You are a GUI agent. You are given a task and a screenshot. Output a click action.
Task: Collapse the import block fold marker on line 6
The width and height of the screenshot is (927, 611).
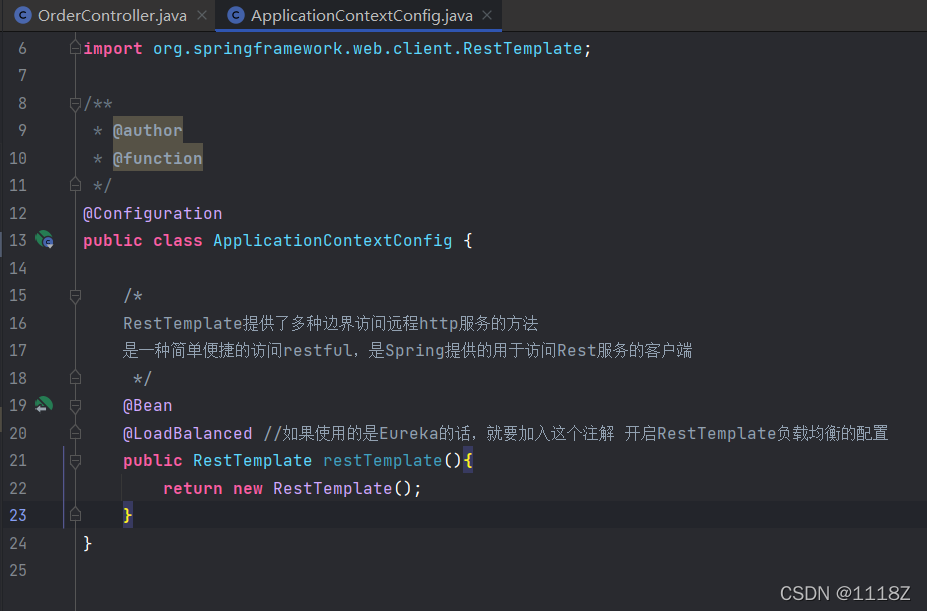[x=75, y=48]
